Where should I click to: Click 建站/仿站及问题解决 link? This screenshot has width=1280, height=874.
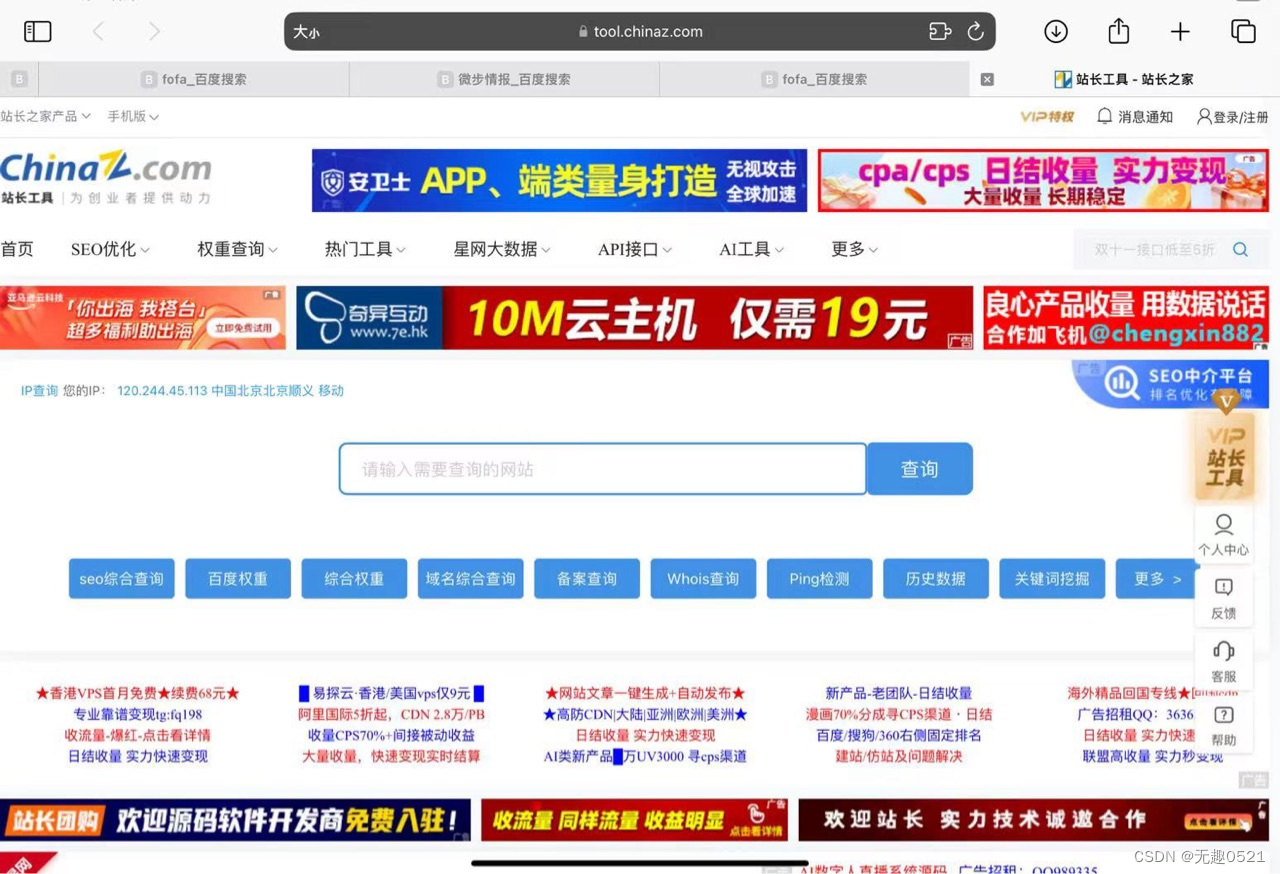(899, 756)
